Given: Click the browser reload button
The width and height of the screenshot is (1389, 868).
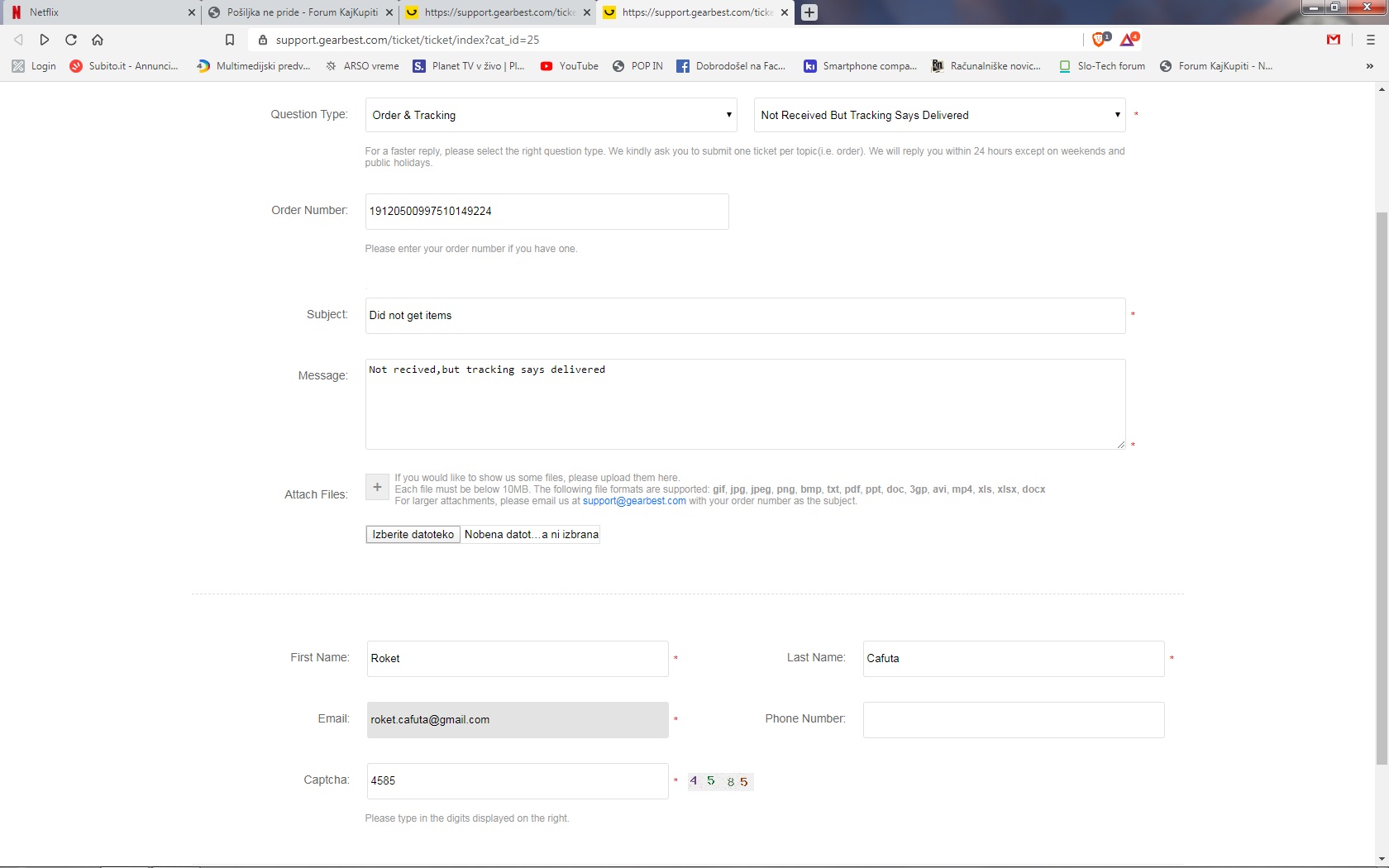Looking at the screenshot, I should tap(71, 40).
